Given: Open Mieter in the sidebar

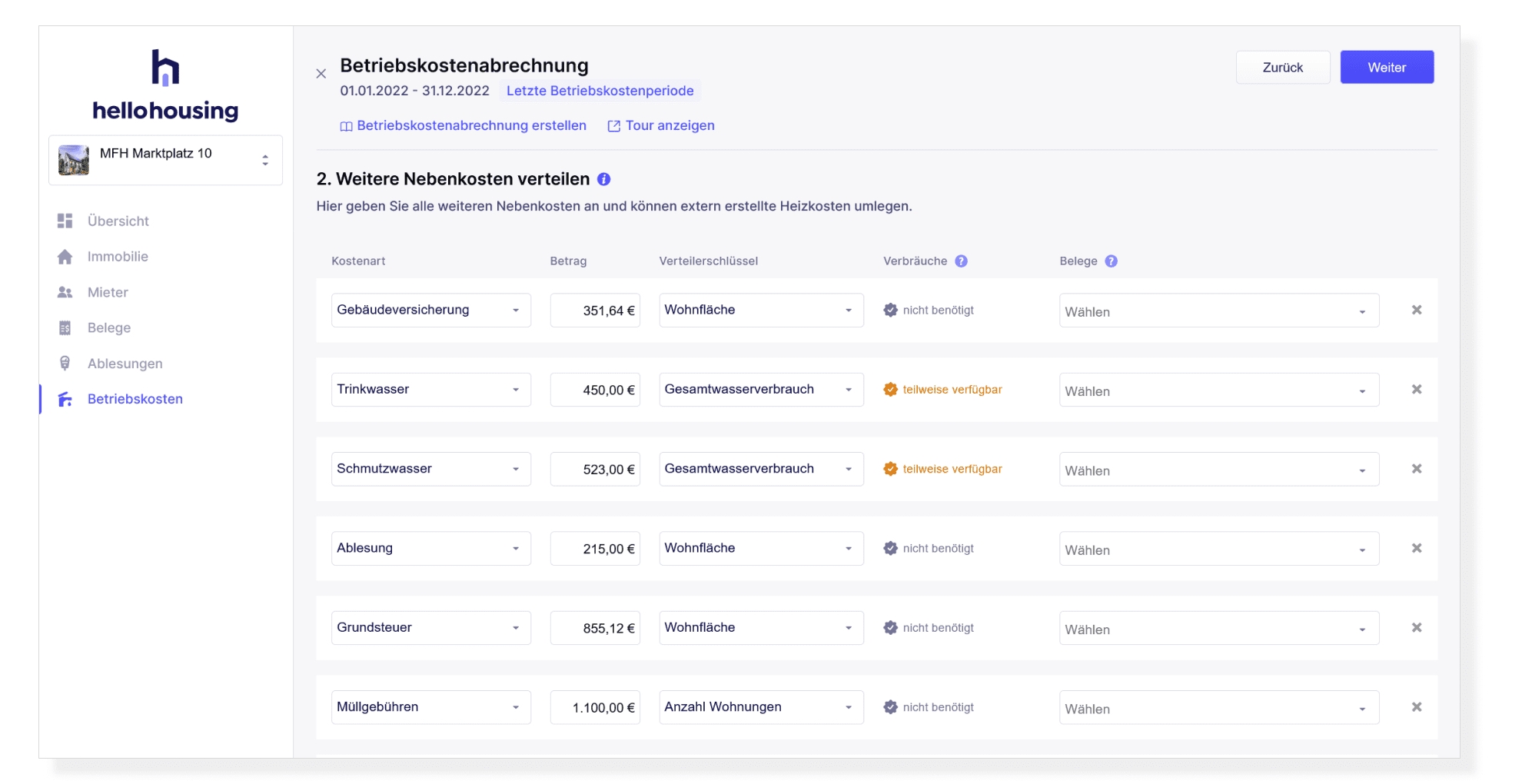Looking at the screenshot, I should point(108,293).
